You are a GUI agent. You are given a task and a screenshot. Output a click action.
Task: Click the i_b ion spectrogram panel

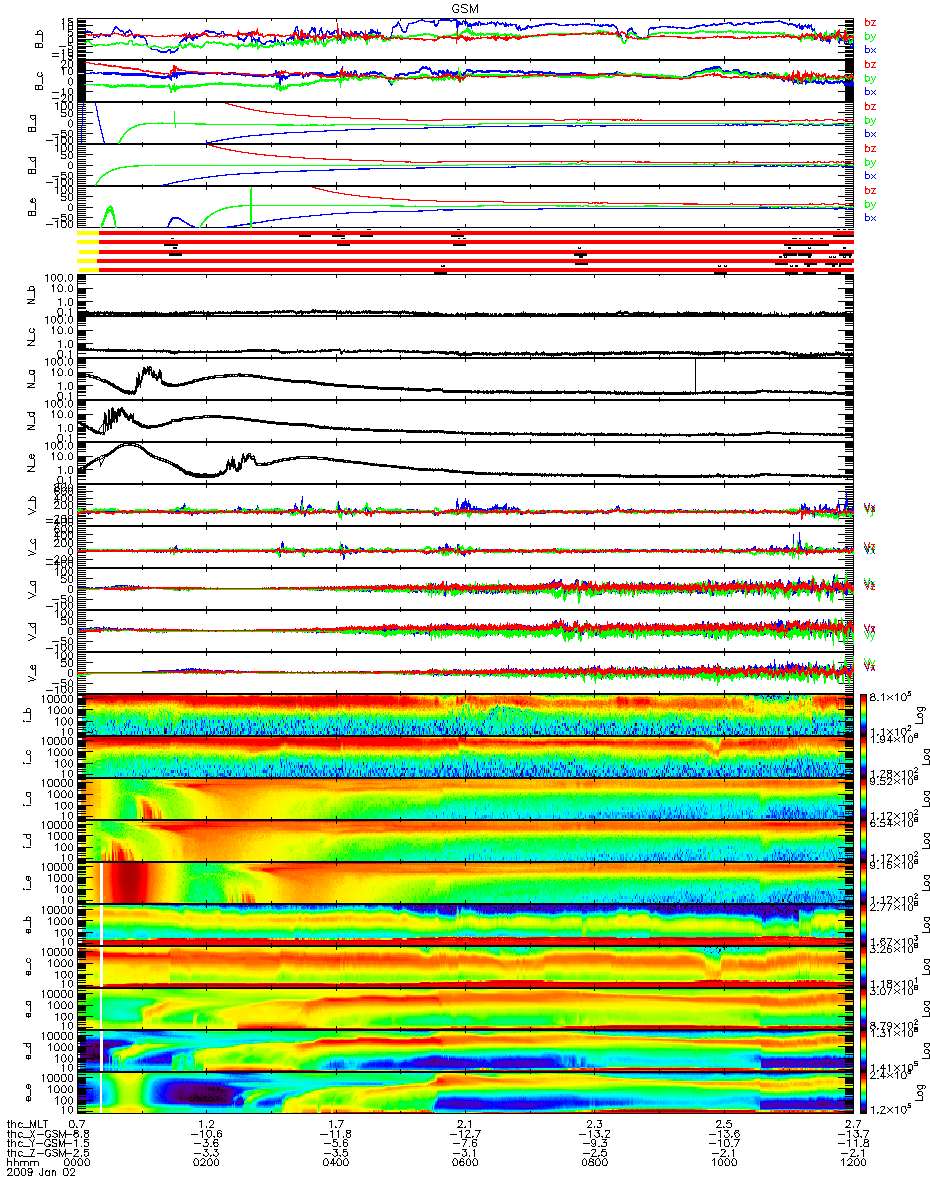(x=464, y=715)
